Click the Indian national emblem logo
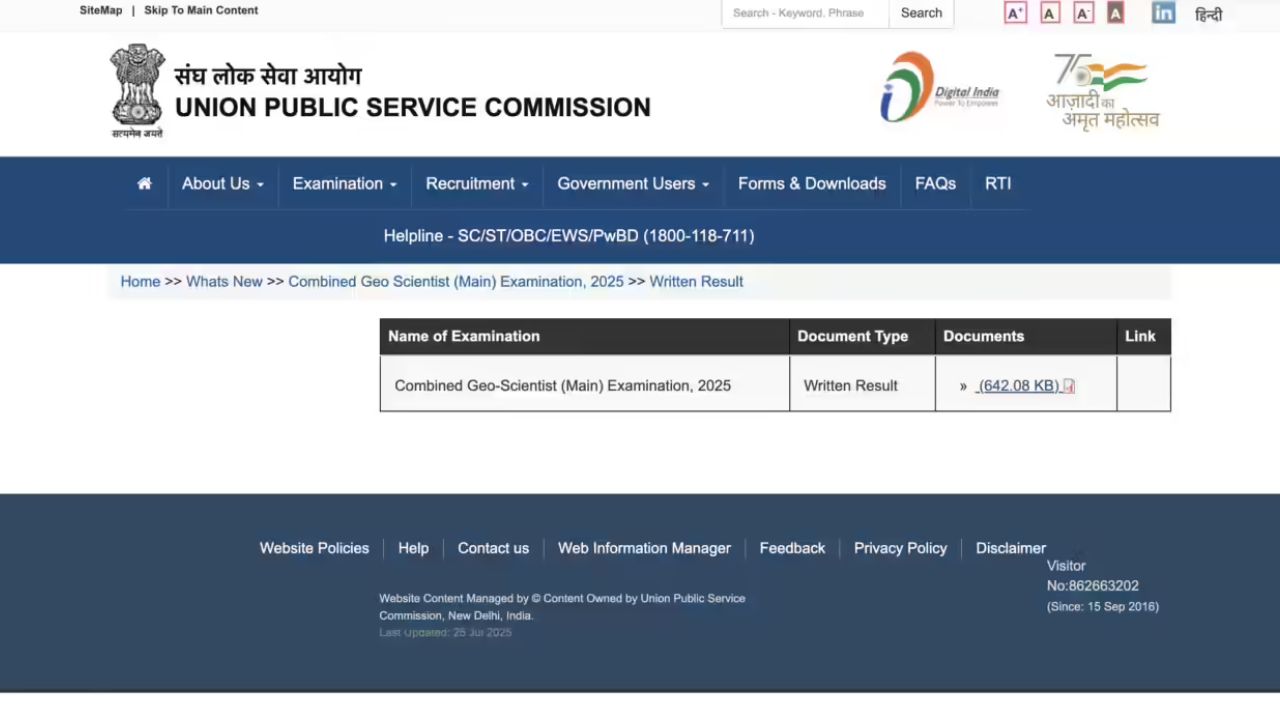The image size is (1280, 720). tap(137, 91)
